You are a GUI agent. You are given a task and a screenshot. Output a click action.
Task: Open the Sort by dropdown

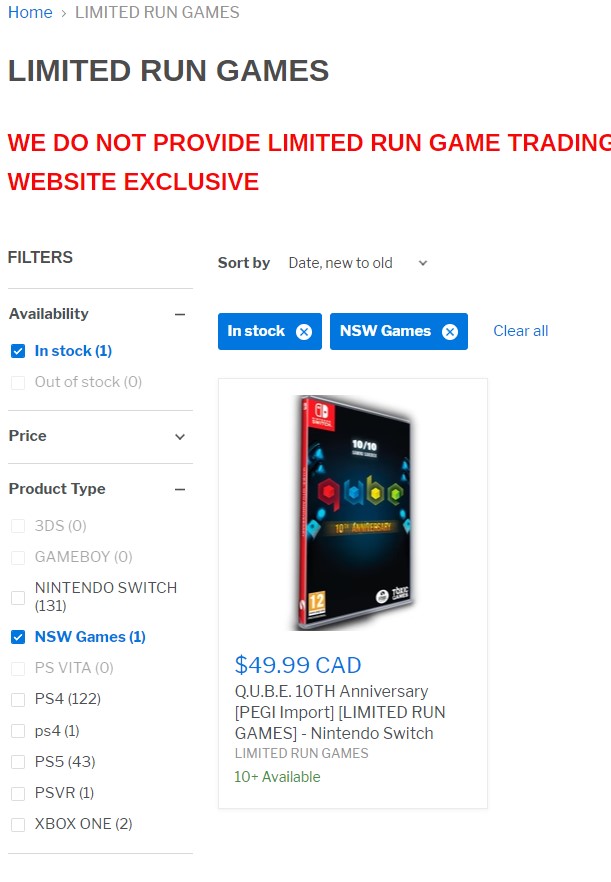tap(358, 263)
